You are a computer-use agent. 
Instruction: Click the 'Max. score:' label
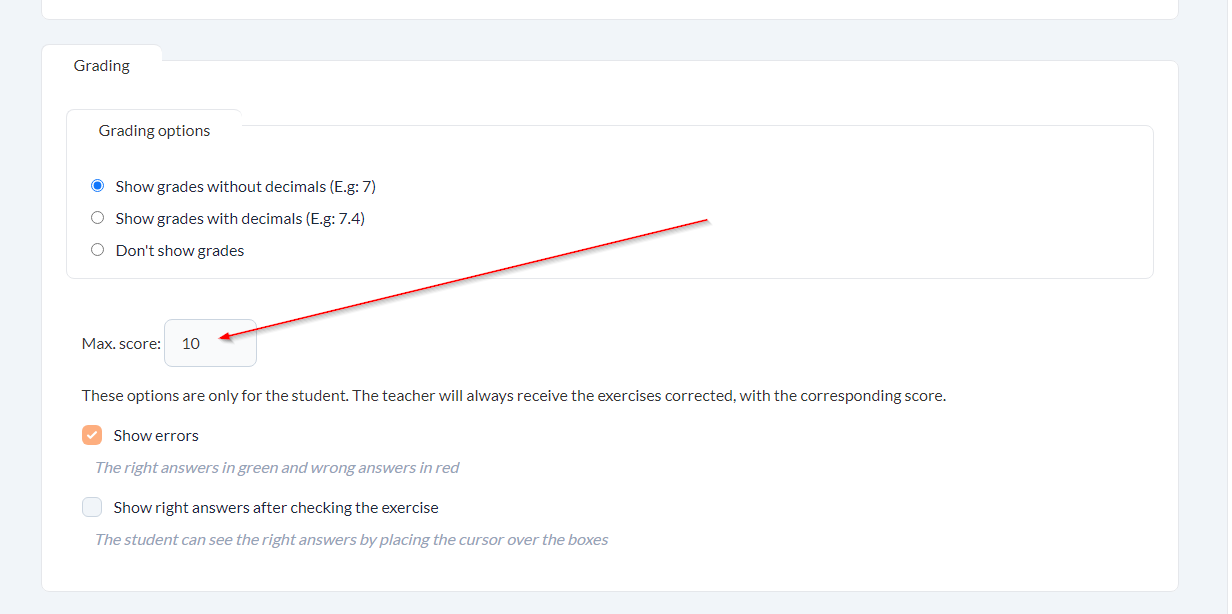point(121,343)
